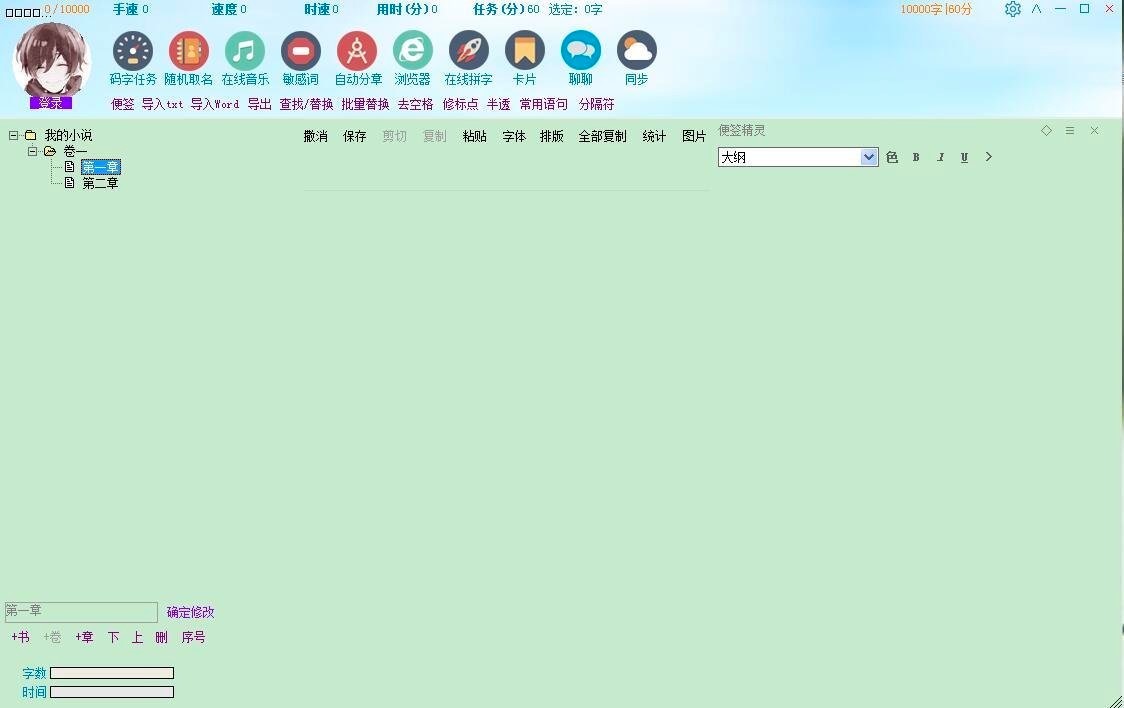Click 统计 on the editor toolbar
Viewport: 1124px width, 708px height.
(x=654, y=136)
